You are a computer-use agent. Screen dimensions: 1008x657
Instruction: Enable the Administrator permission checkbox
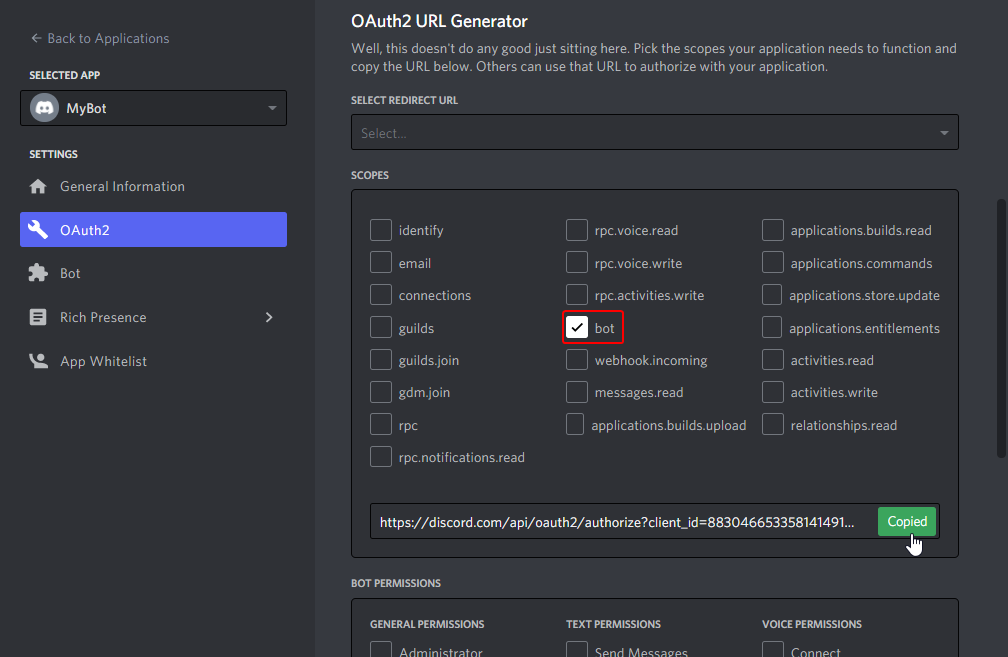click(x=381, y=649)
